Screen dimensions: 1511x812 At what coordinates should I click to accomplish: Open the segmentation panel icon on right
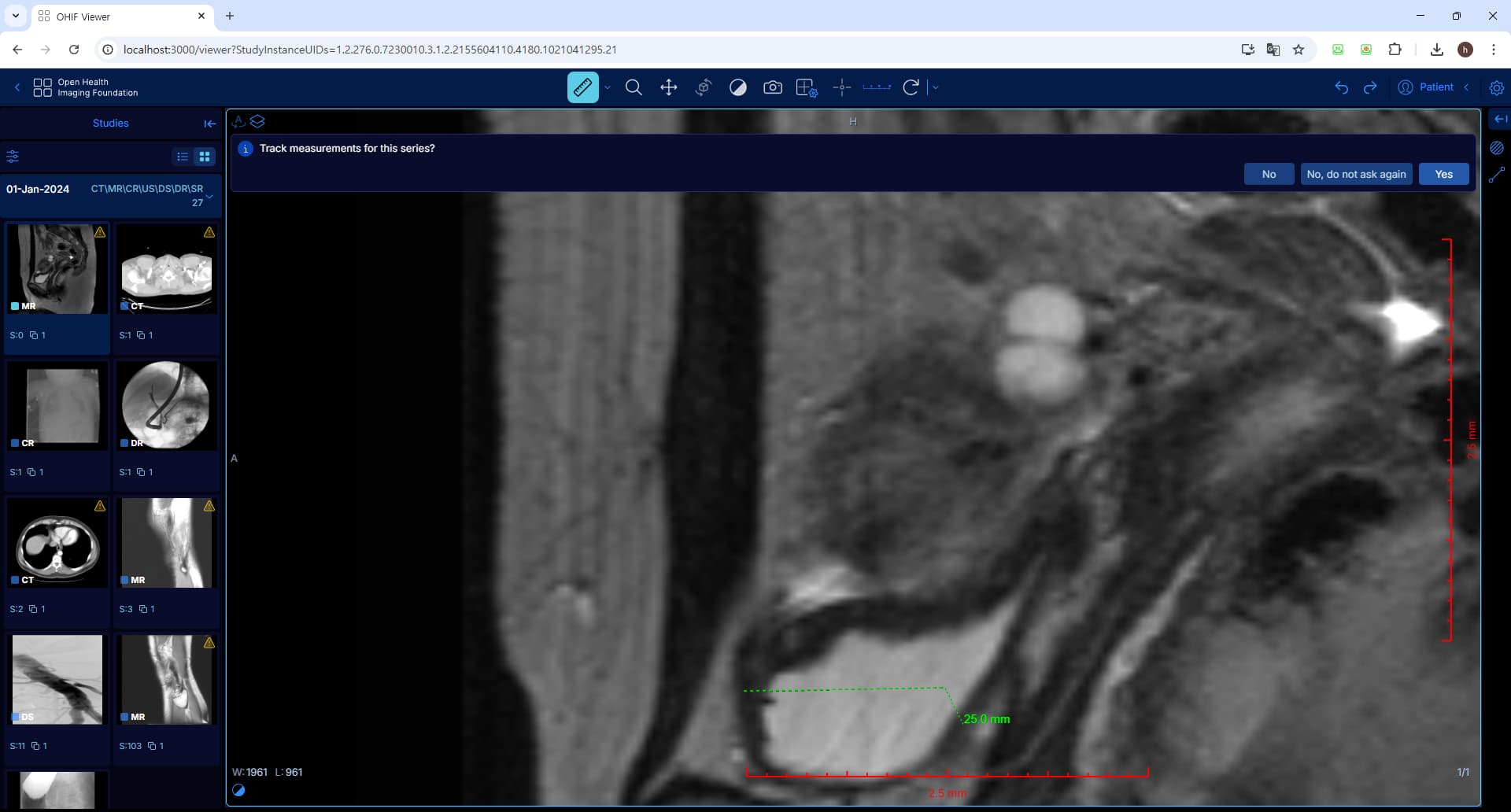coord(1496,148)
